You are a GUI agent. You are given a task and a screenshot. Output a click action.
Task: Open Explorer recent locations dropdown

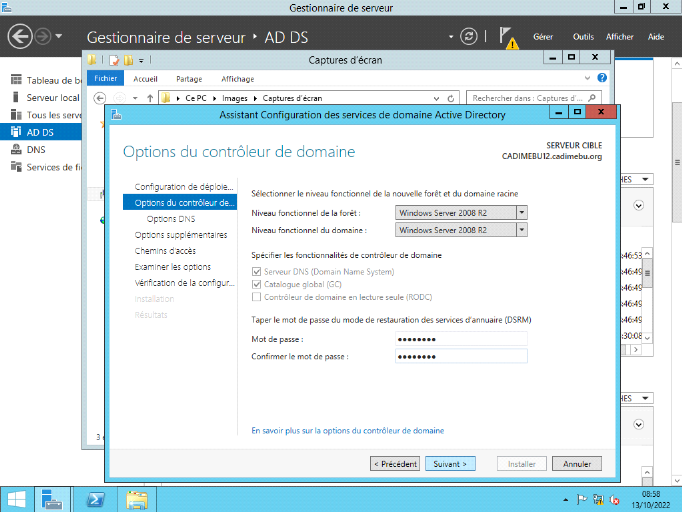pos(135,98)
